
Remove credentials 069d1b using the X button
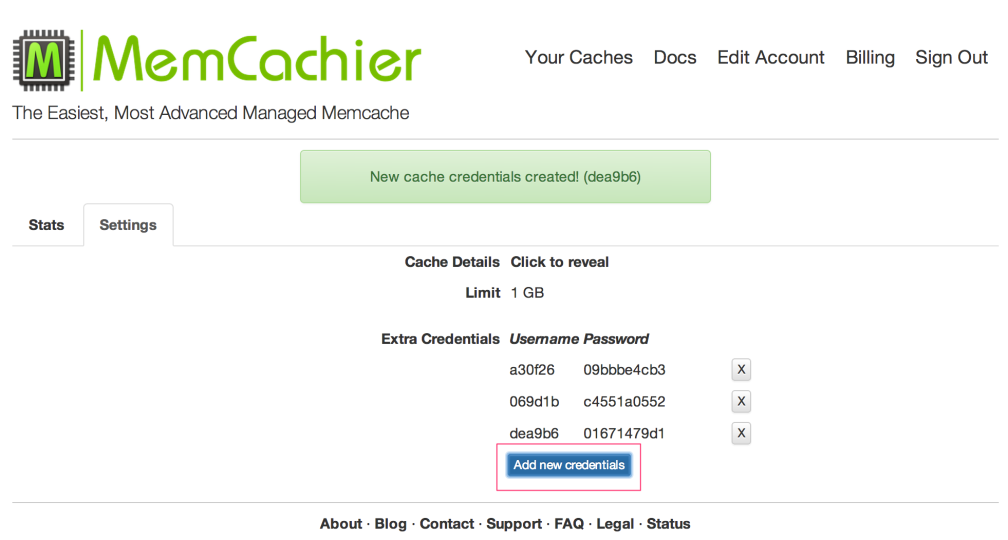741,402
